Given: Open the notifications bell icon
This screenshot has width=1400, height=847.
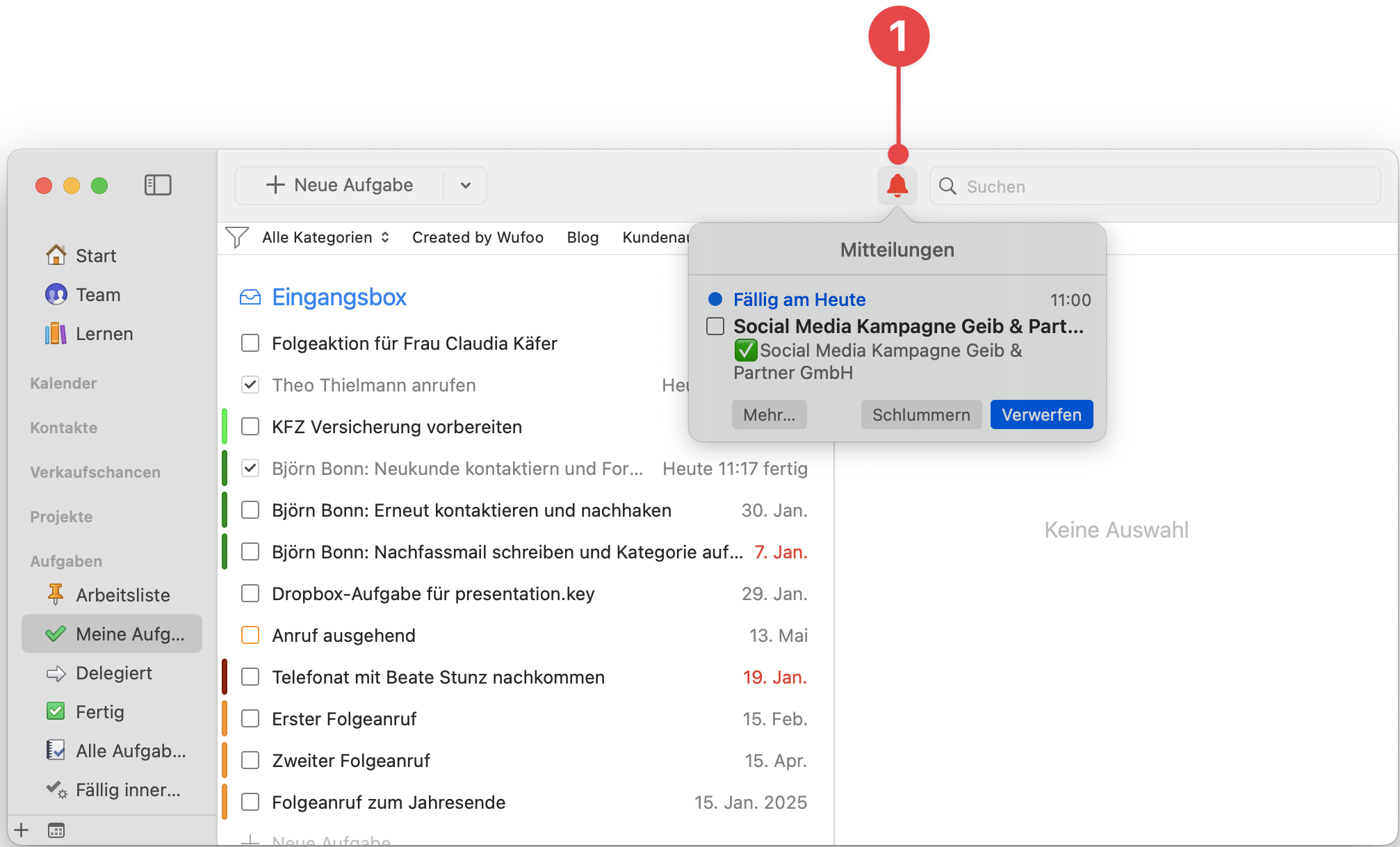Looking at the screenshot, I should (897, 186).
